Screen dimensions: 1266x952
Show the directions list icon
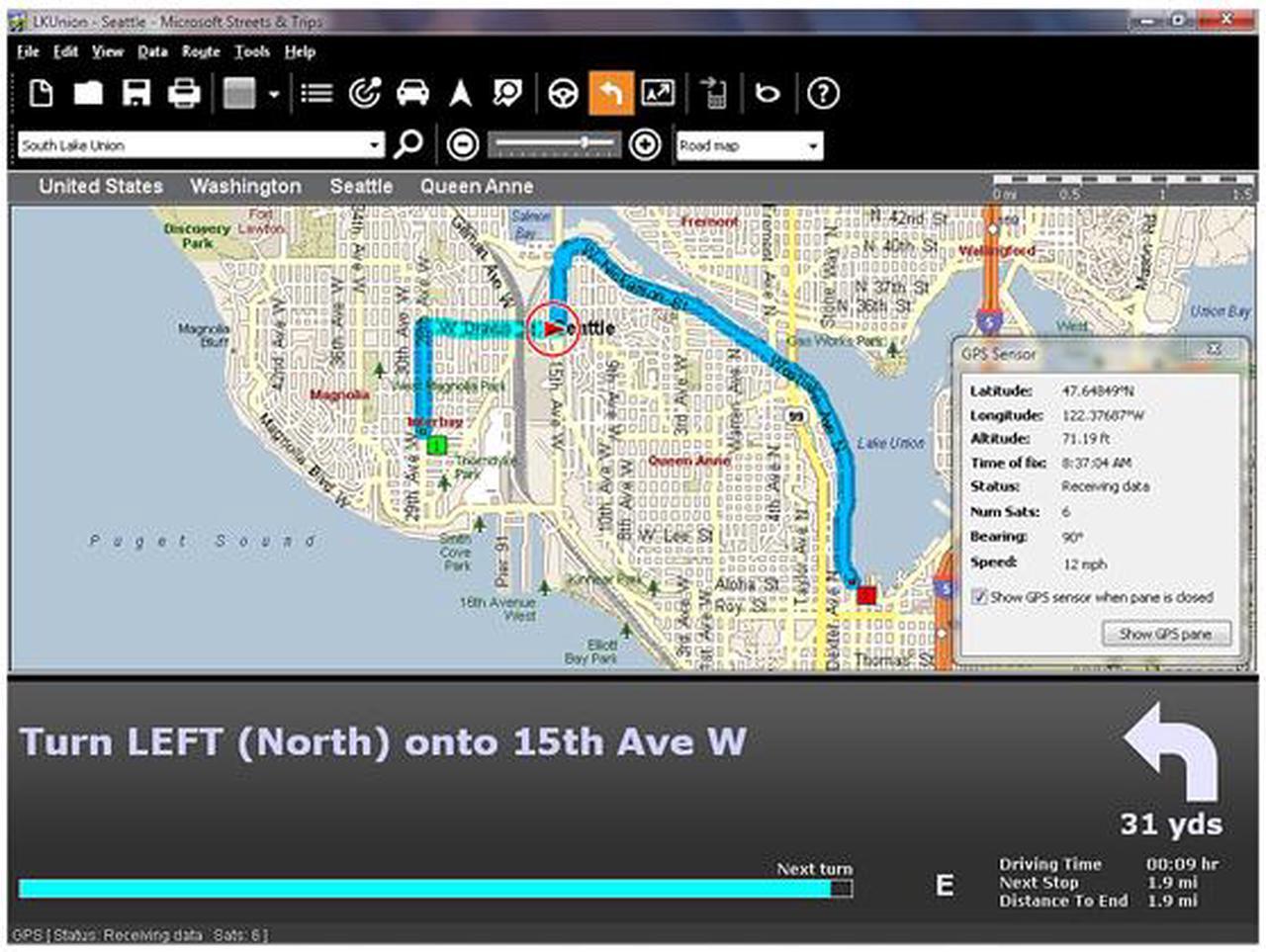point(316,93)
